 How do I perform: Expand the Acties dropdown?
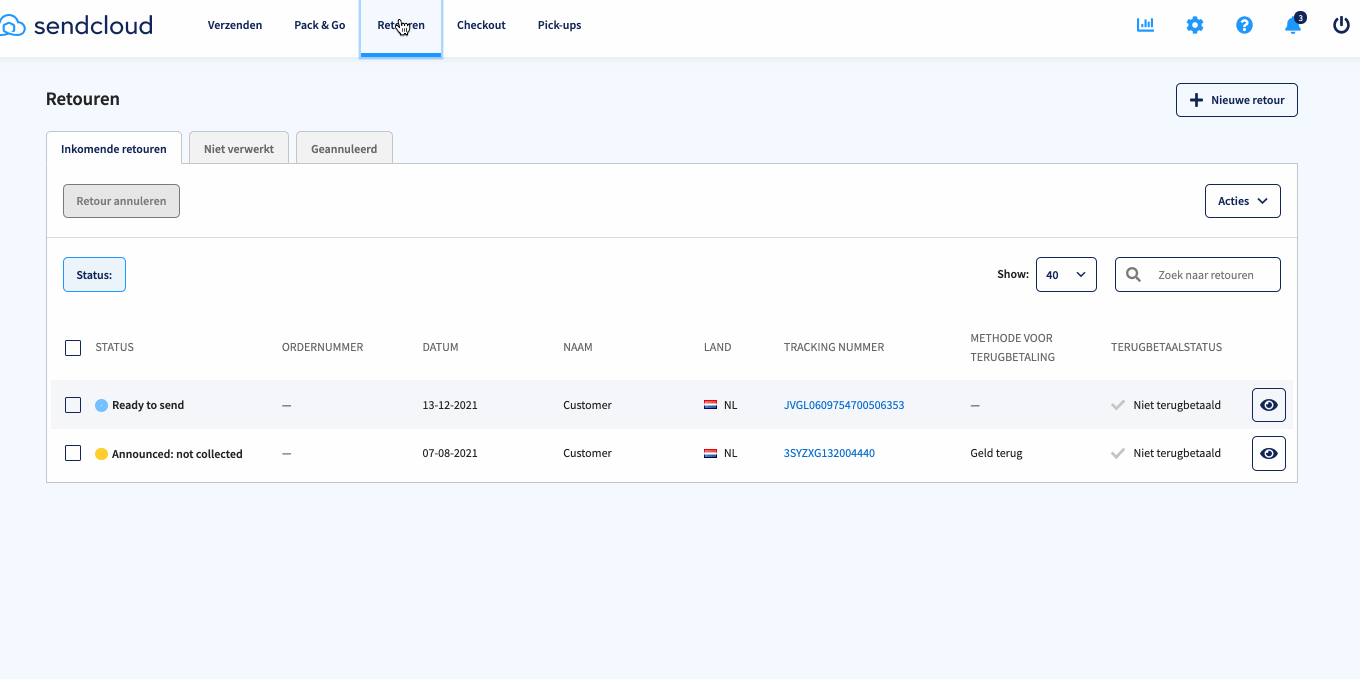[x=1243, y=201]
